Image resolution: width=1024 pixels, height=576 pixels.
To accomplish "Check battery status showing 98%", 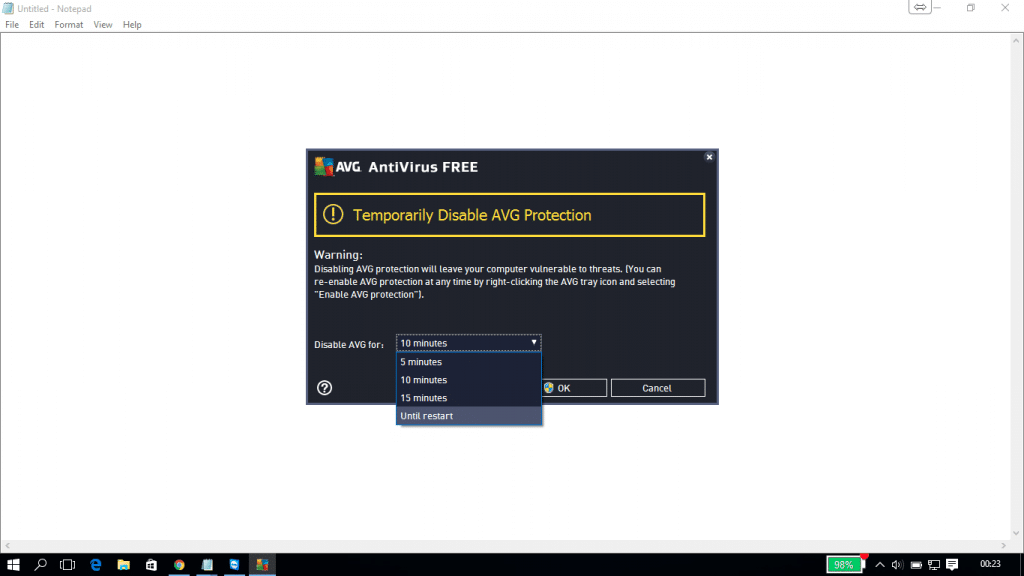I will pyautogui.click(x=843, y=564).
